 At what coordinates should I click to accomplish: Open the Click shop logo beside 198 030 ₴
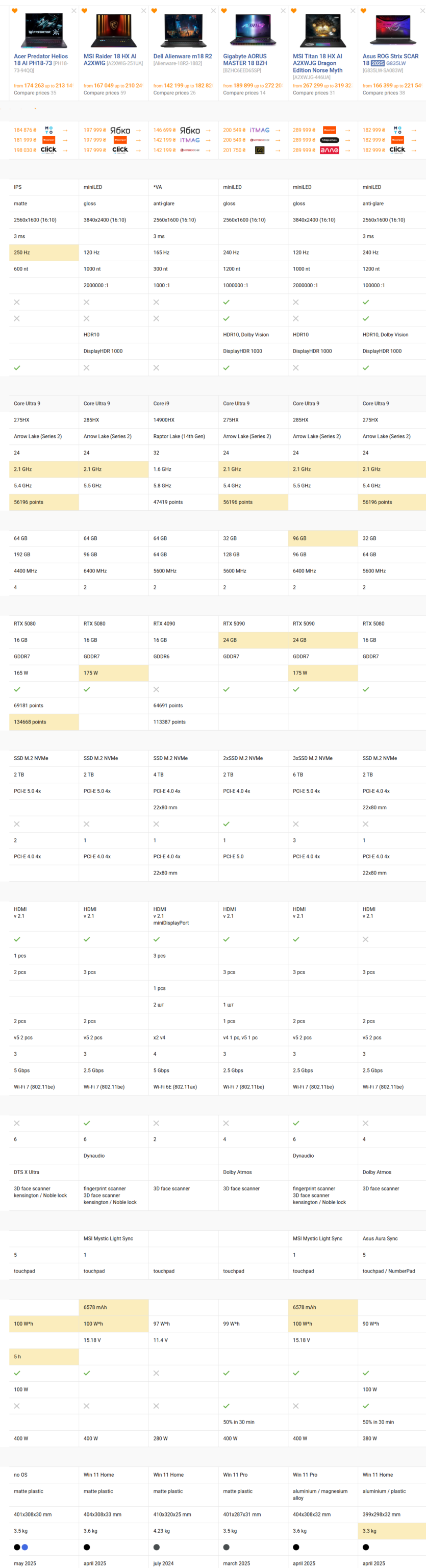click(48, 150)
